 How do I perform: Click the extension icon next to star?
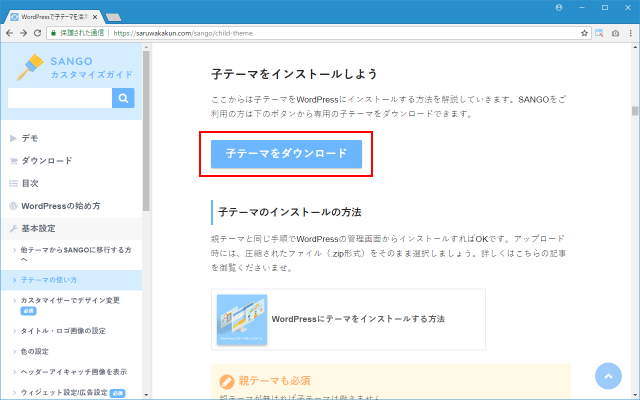tap(599, 33)
